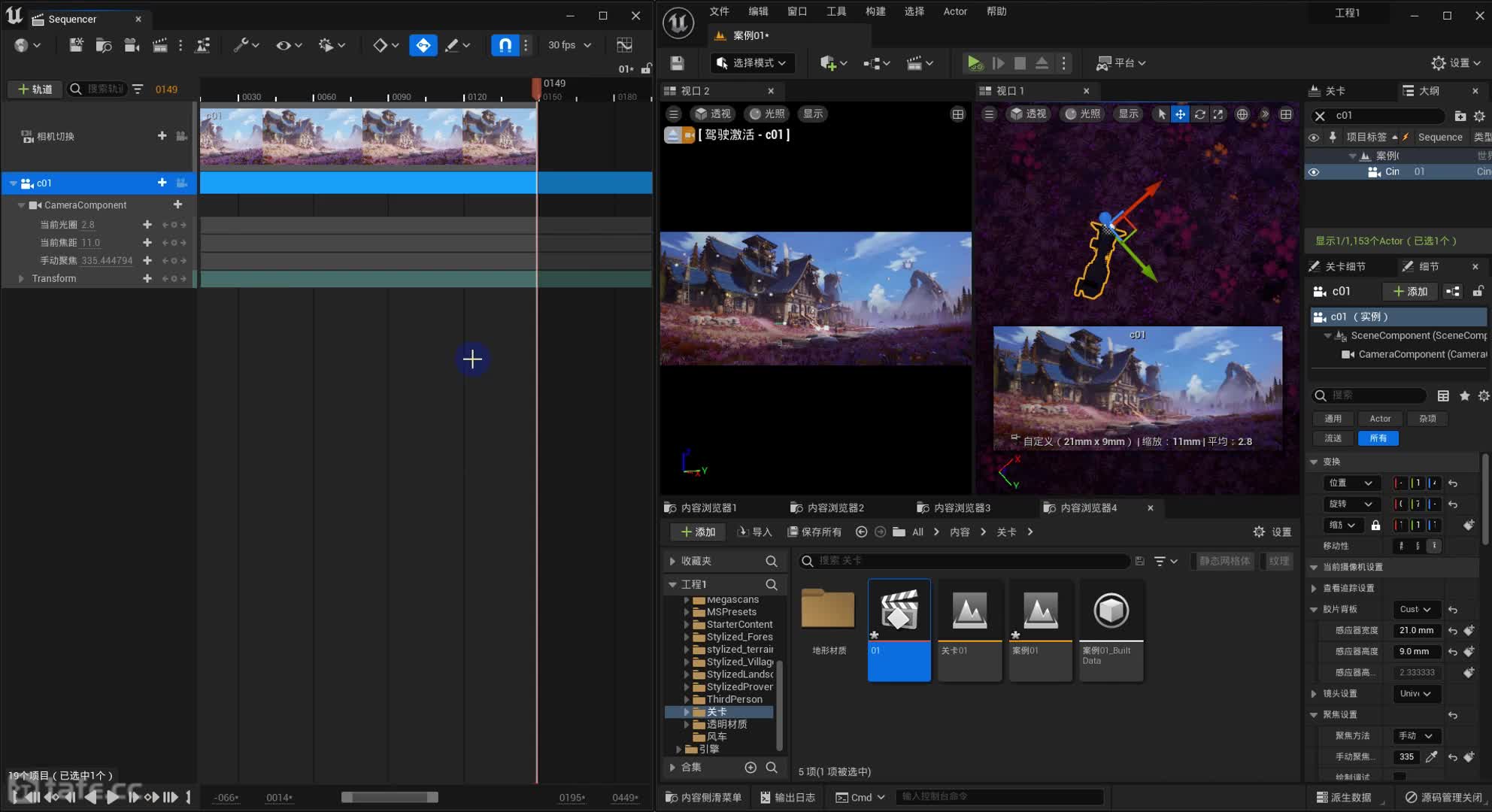Click the 导入 import button
Viewport: 1492px width, 812px height.
point(755,532)
